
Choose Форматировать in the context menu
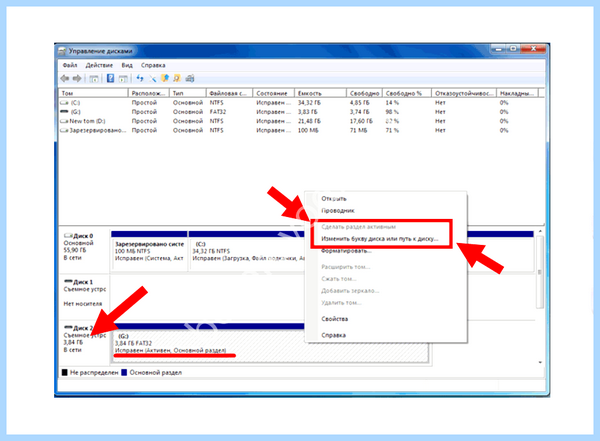(x=386, y=251)
